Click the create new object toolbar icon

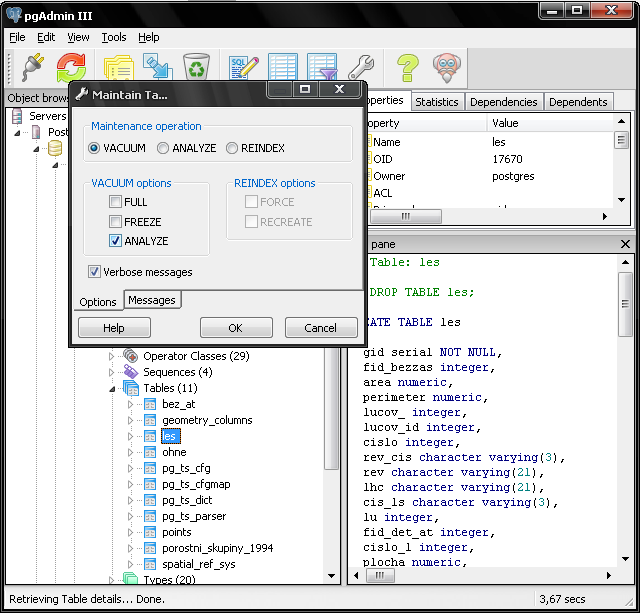158,67
